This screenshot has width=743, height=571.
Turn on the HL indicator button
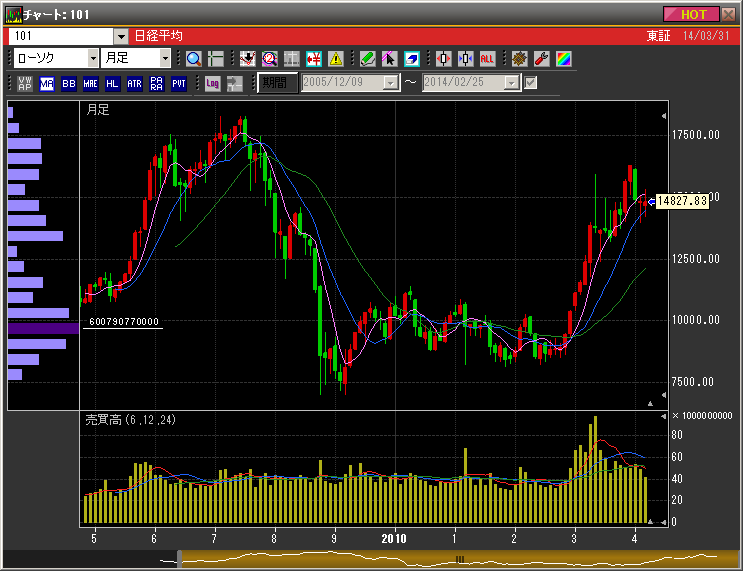click(x=112, y=83)
